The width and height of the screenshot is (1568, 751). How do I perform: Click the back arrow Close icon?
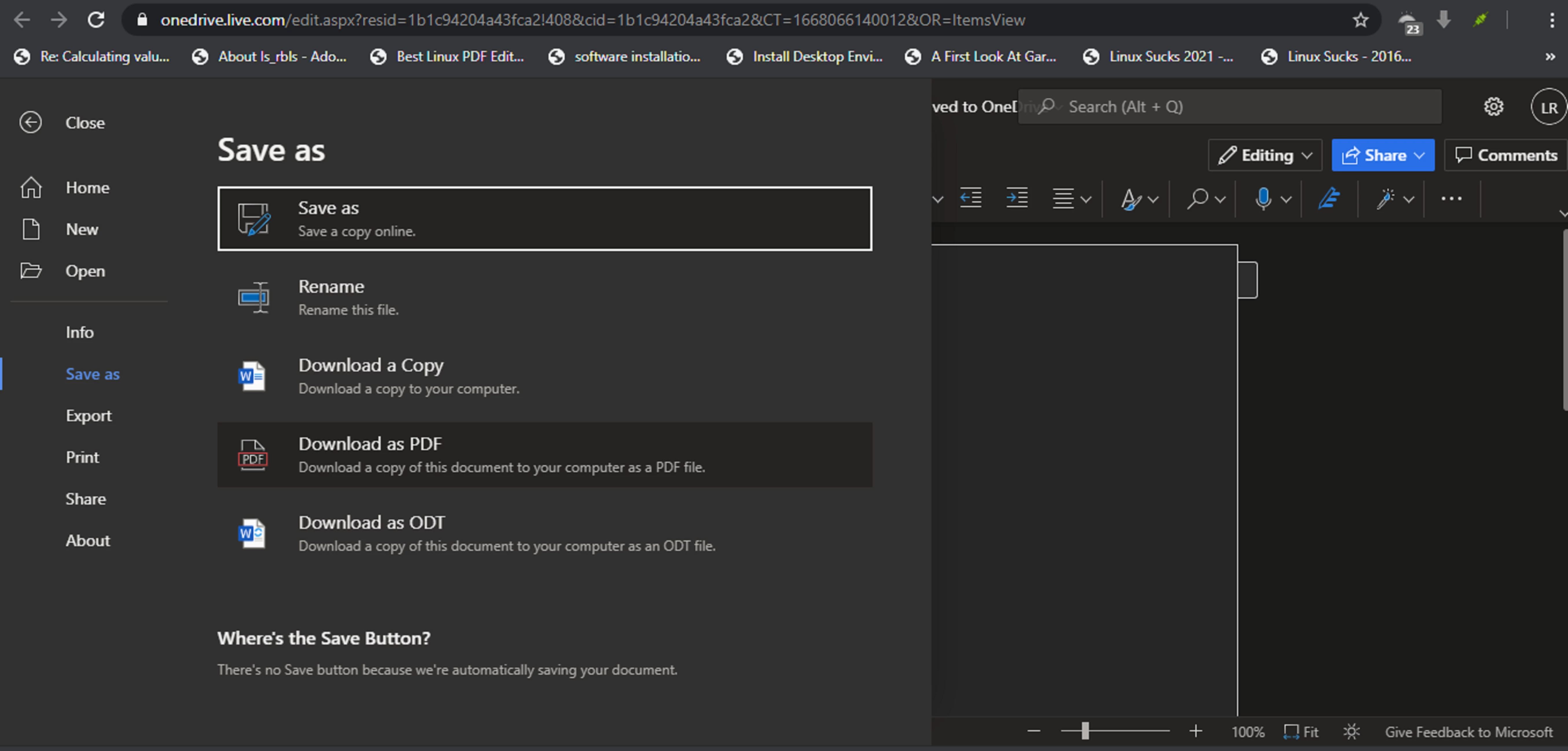(x=30, y=122)
